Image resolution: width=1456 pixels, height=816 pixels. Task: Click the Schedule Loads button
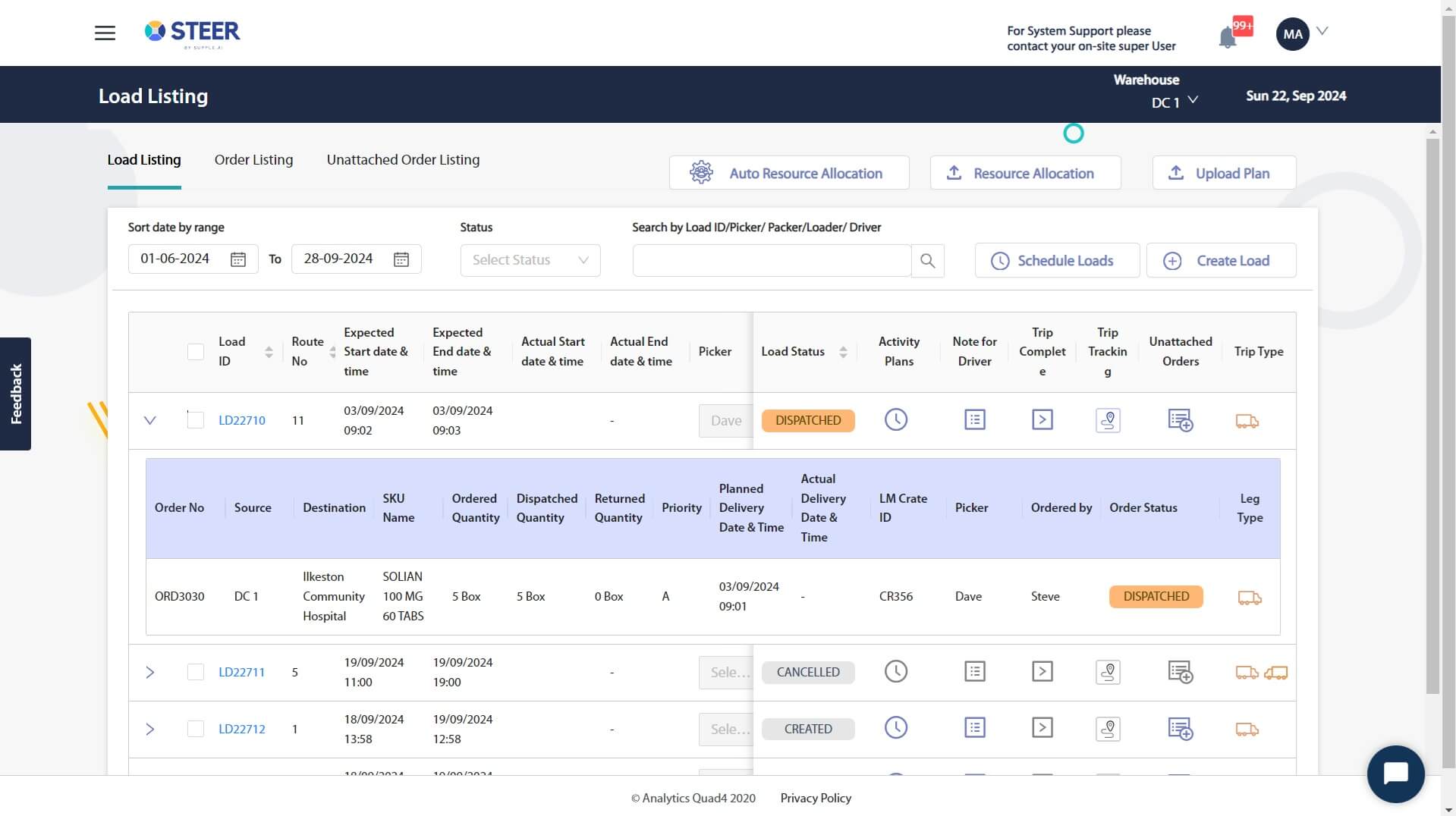(x=1057, y=261)
